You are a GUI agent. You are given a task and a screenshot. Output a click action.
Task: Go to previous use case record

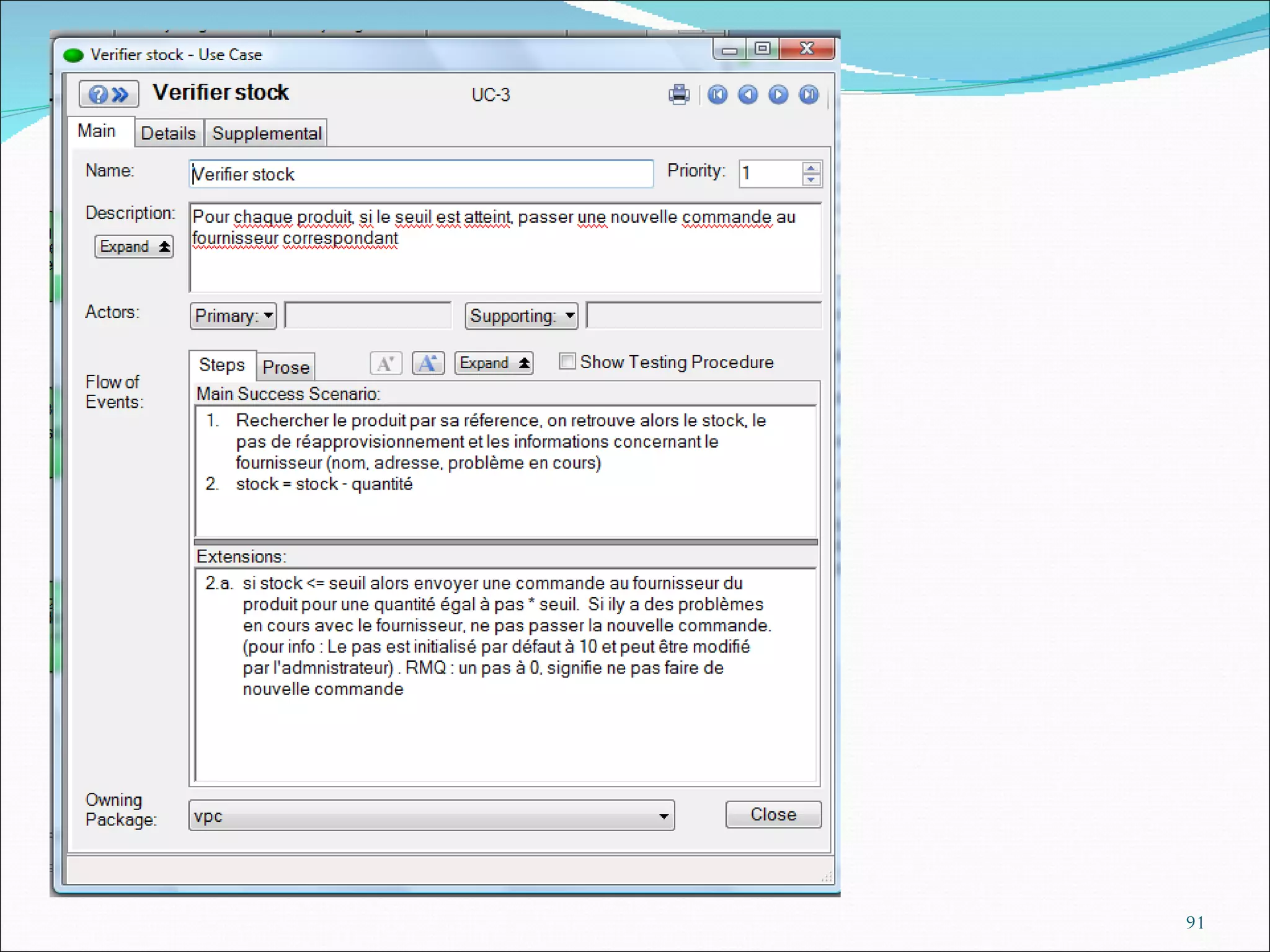[x=748, y=95]
